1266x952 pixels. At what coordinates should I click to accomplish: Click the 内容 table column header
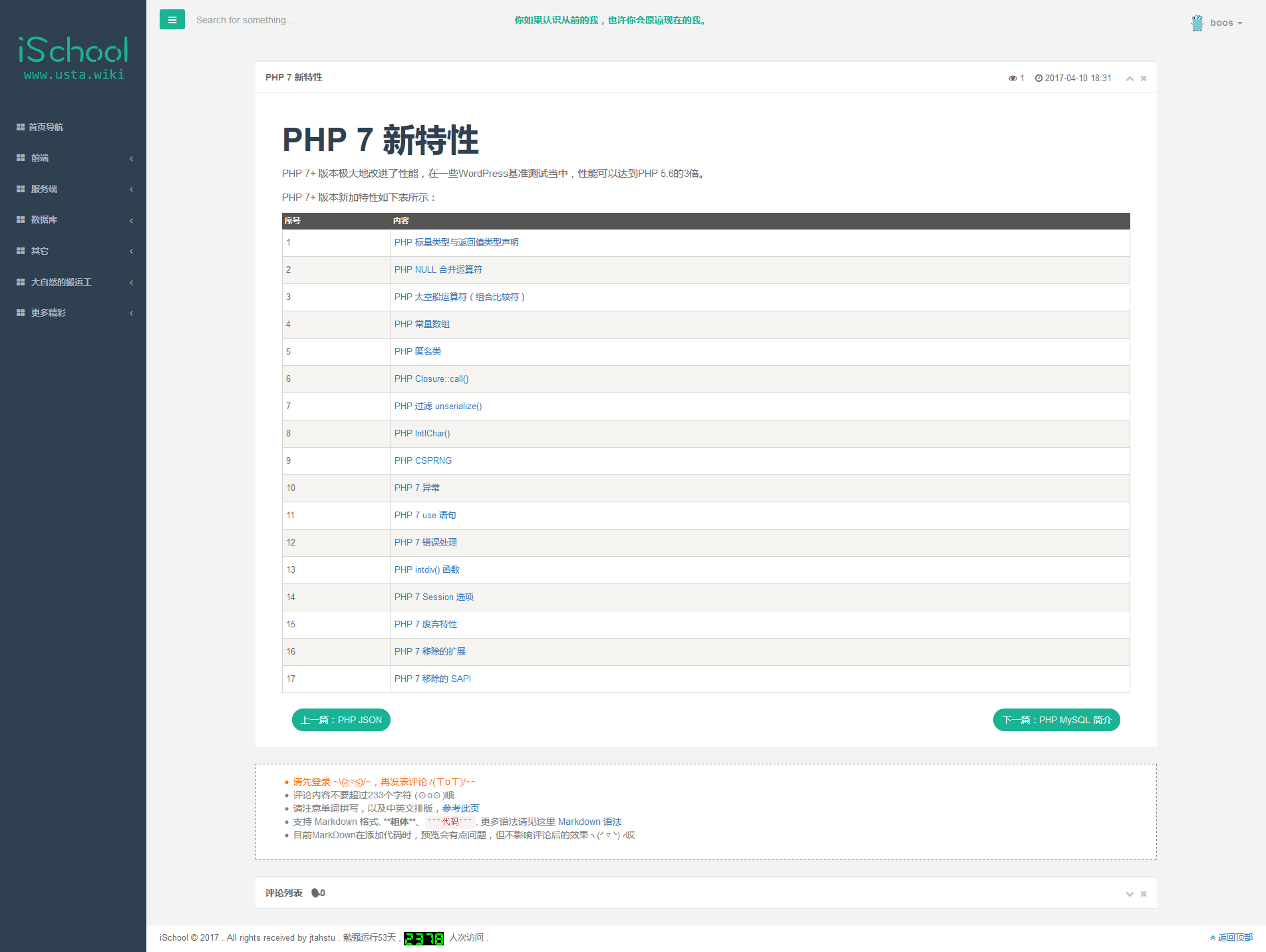pos(401,221)
